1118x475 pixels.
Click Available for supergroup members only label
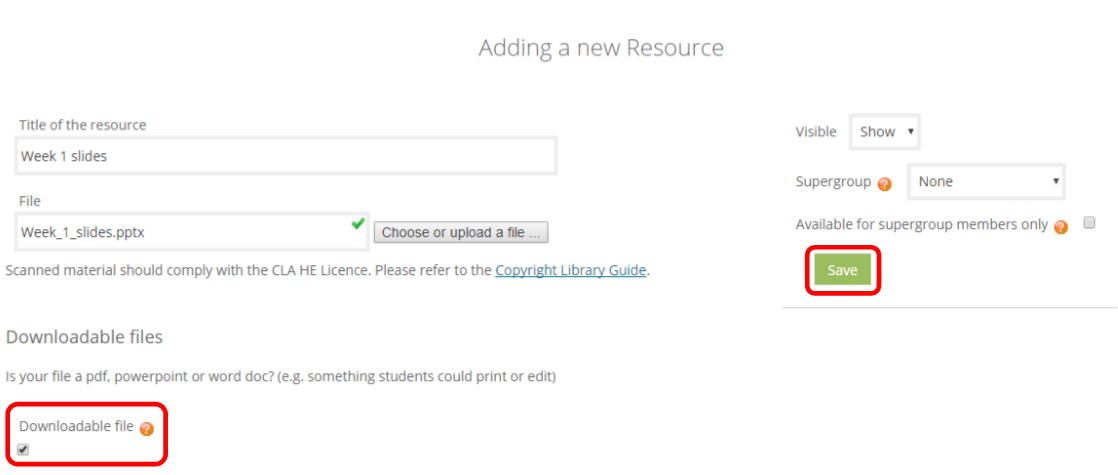coord(922,225)
